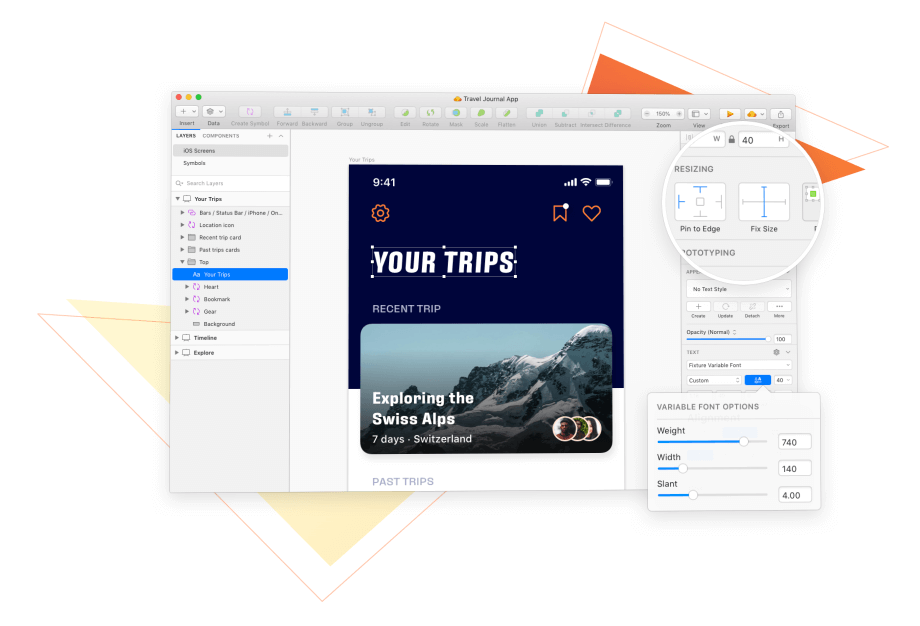Collapse the pages list chevron
The image size is (920, 626).
pyautogui.click(x=281, y=136)
